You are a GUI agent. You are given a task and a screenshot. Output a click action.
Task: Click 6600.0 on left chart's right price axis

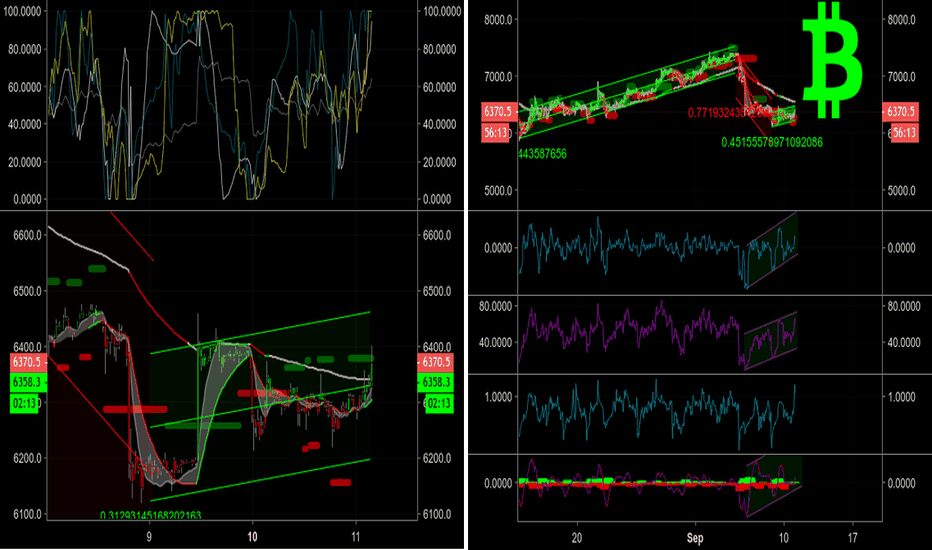click(x=438, y=235)
